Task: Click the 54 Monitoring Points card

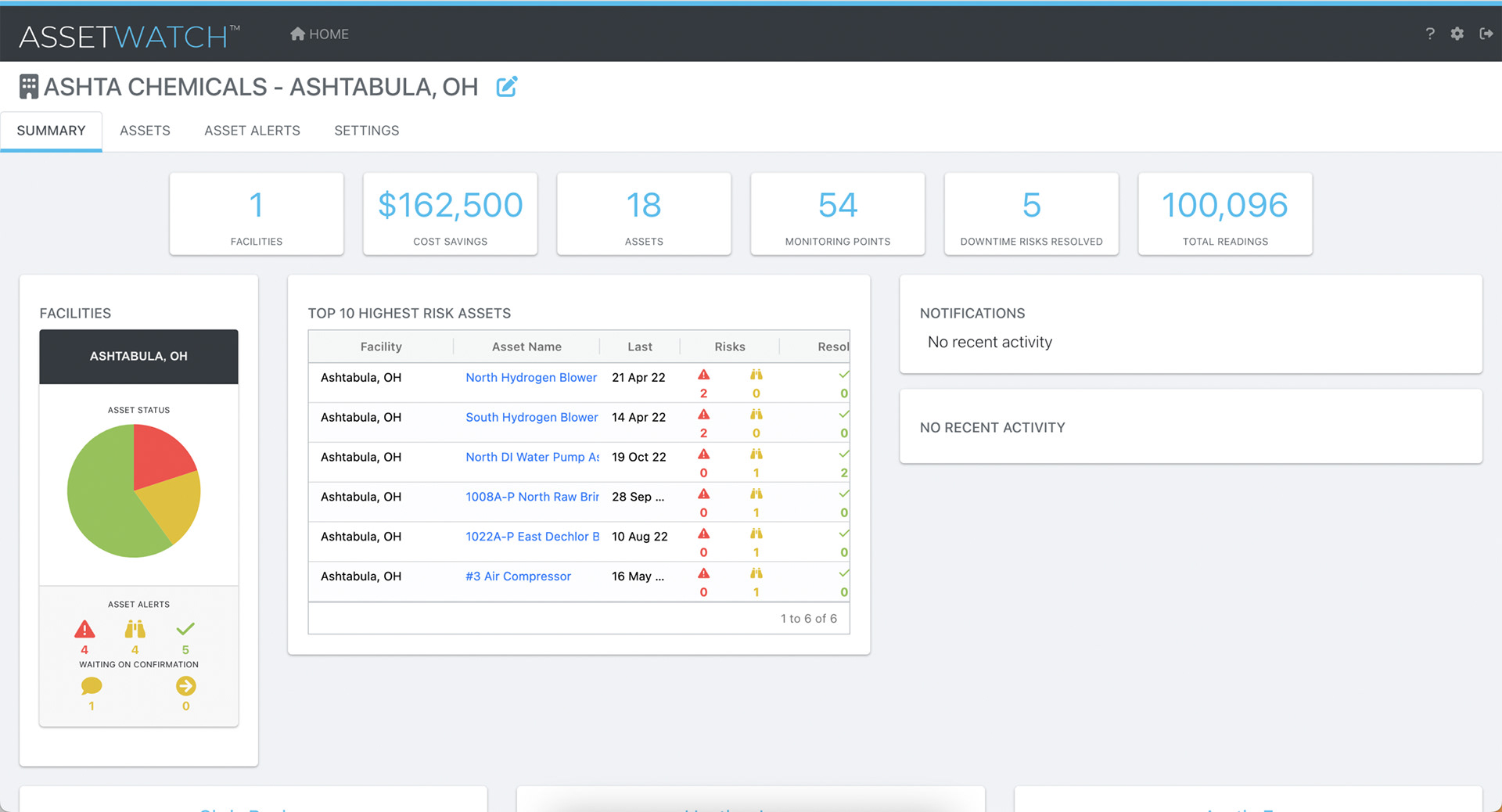Action: click(x=838, y=214)
